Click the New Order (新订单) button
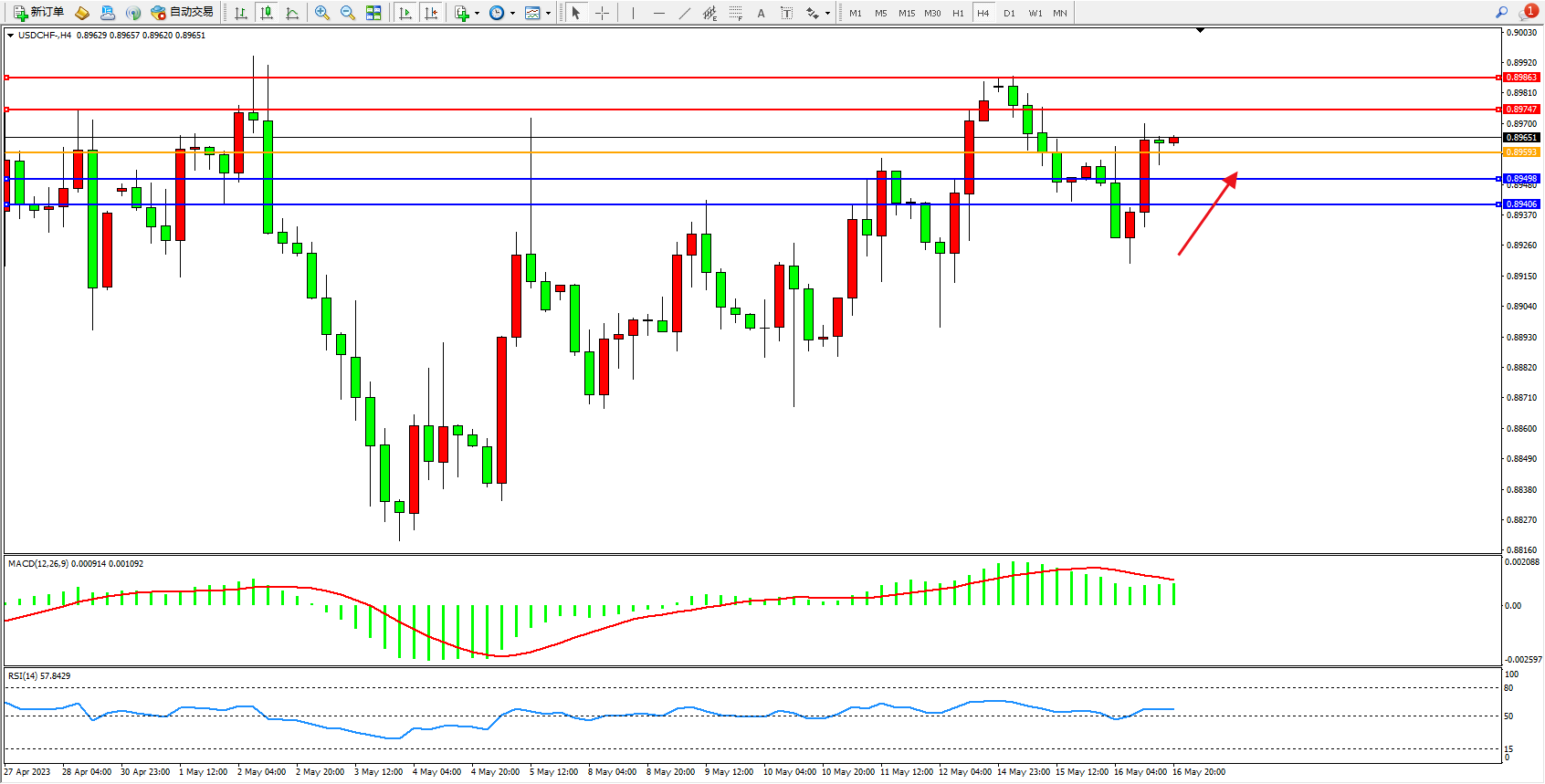Viewport: 1545px width, 784px height. tap(38, 13)
